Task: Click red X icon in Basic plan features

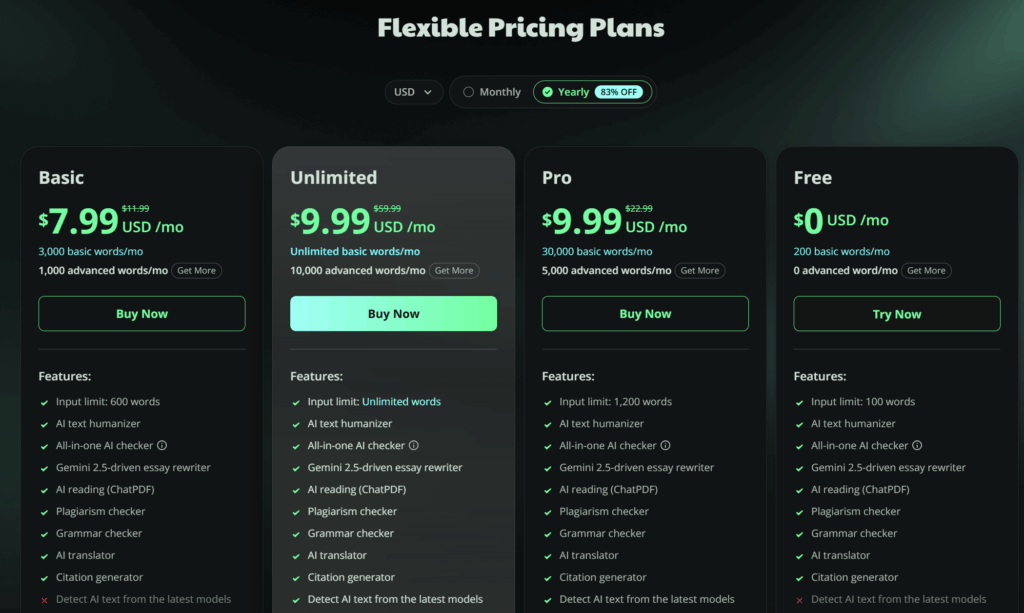Action: point(45,600)
